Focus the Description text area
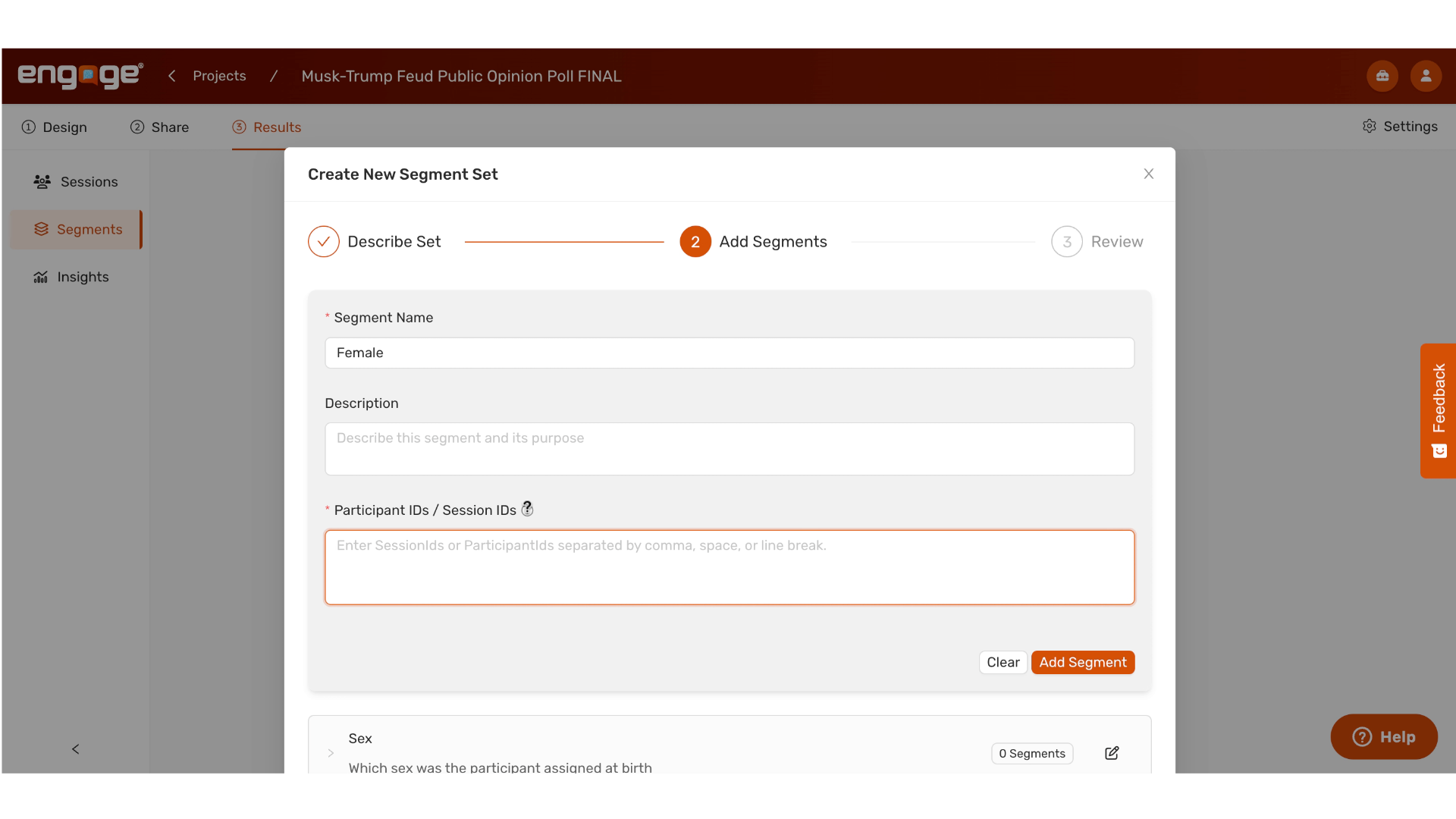The image size is (1456, 819). (x=730, y=449)
